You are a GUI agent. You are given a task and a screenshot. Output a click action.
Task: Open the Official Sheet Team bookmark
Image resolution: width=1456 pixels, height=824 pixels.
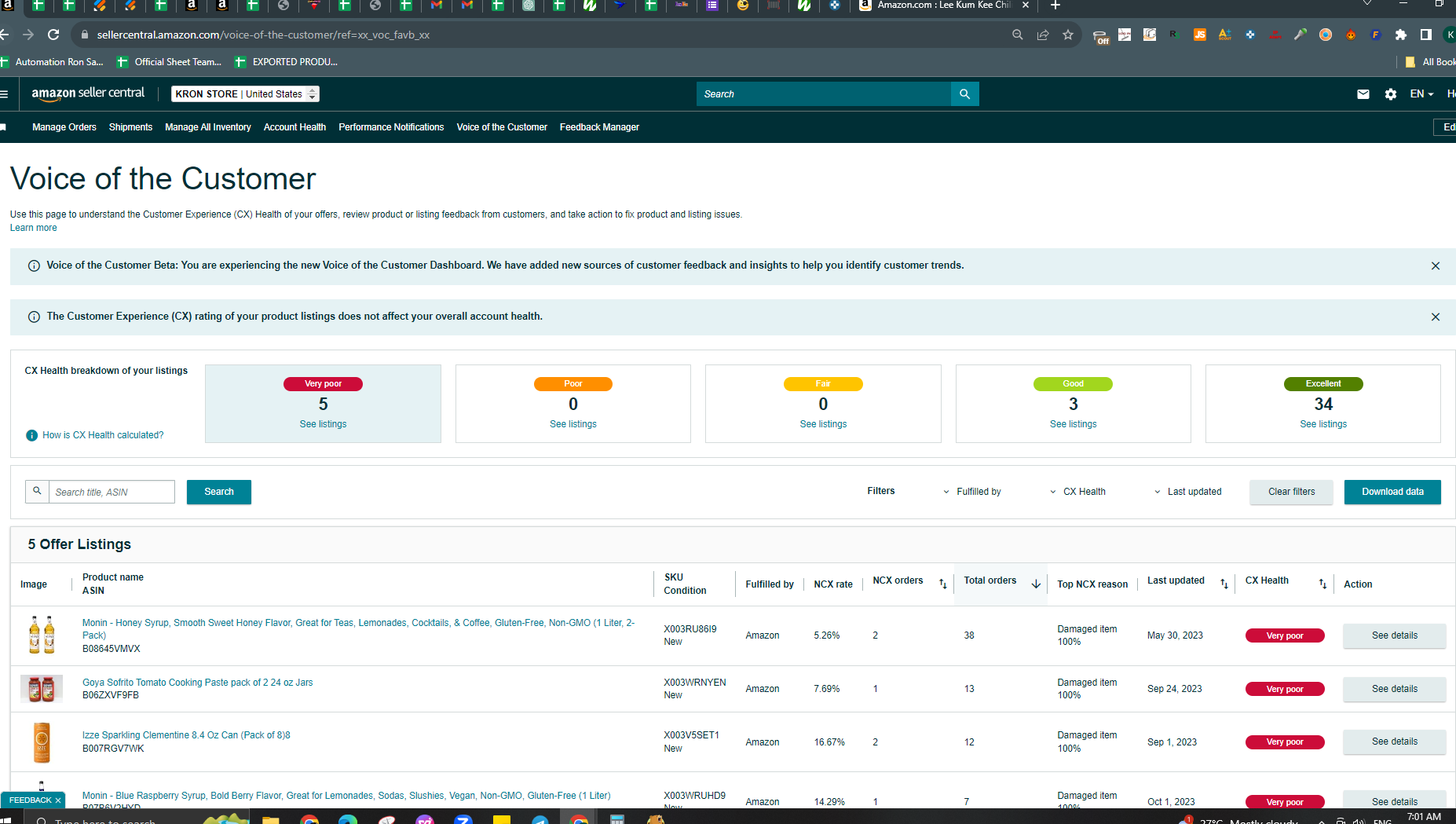[169, 62]
